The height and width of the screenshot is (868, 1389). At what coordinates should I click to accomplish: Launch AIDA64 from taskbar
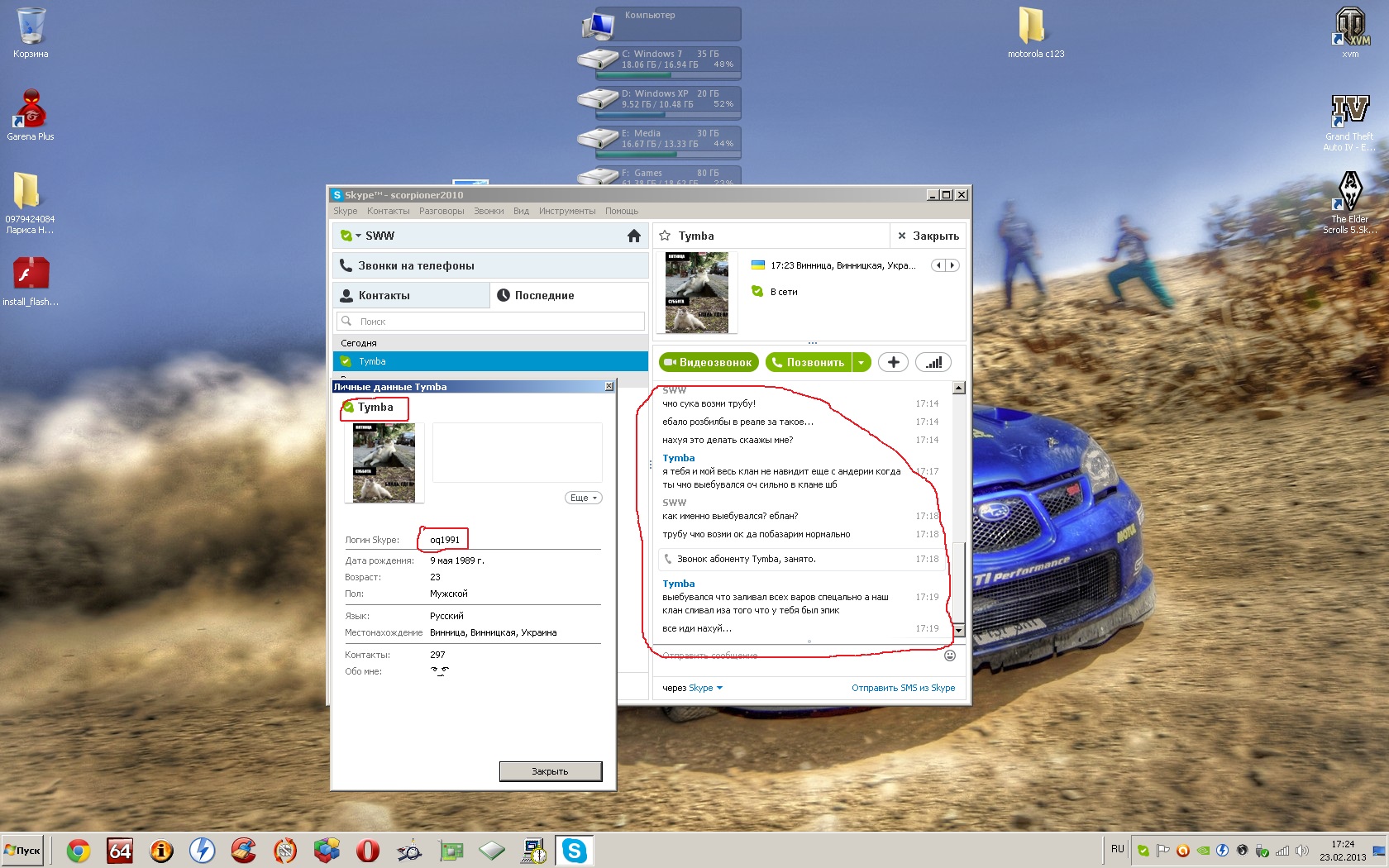[120, 850]
